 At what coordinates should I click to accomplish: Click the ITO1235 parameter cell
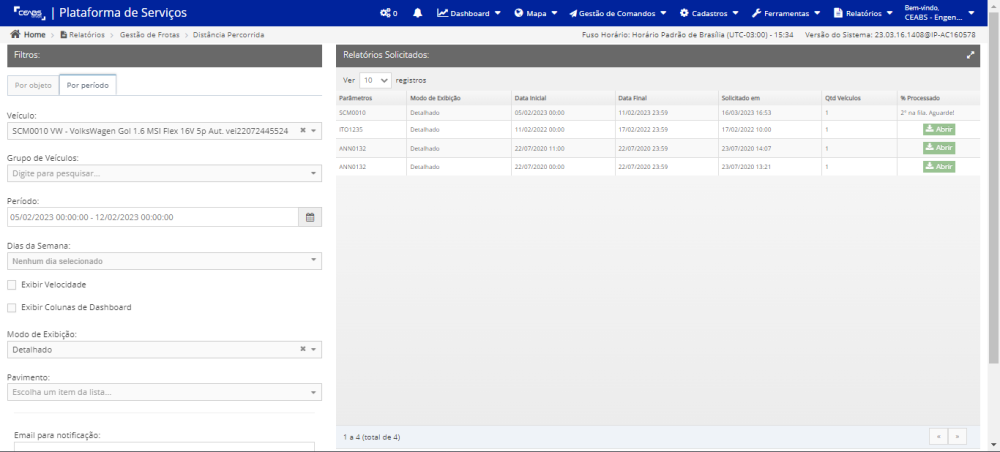click(x=371, y=129)
